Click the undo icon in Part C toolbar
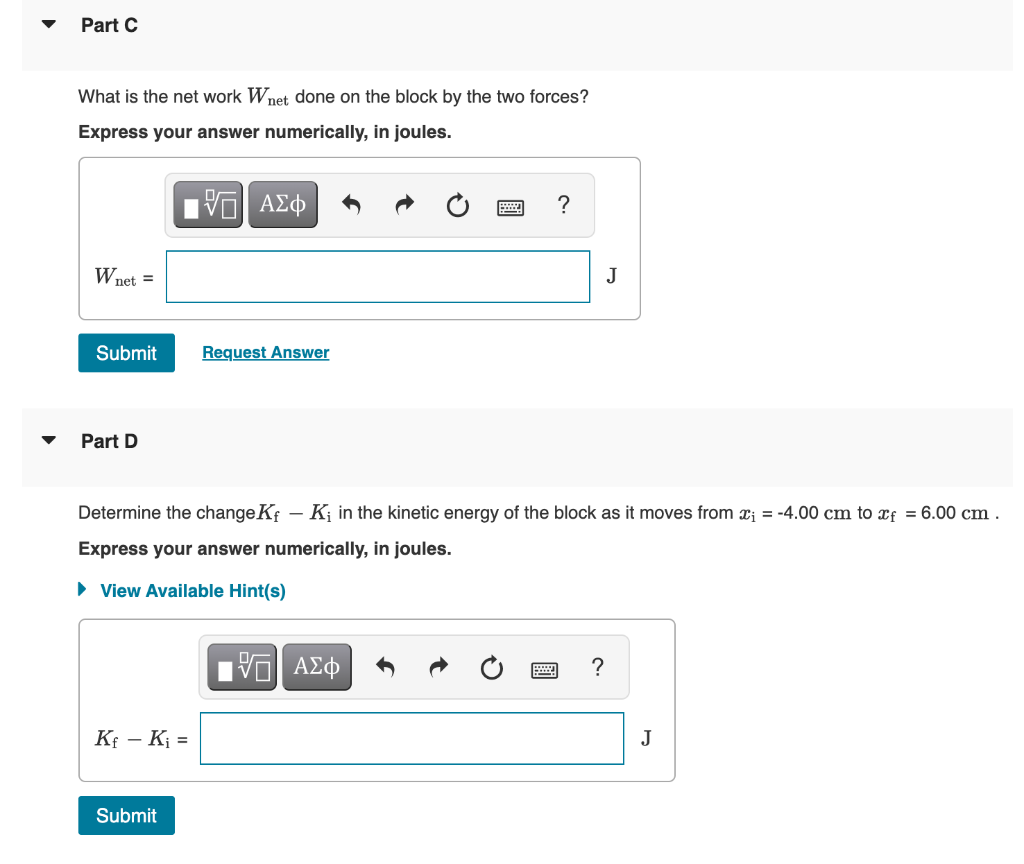The height and width of the screenshot is (864, 1024). (351, 204)
